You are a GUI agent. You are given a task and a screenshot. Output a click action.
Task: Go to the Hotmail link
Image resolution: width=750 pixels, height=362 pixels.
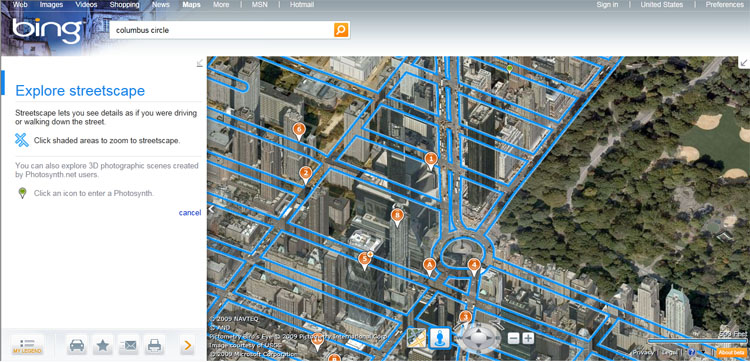(x=302, y=5)
